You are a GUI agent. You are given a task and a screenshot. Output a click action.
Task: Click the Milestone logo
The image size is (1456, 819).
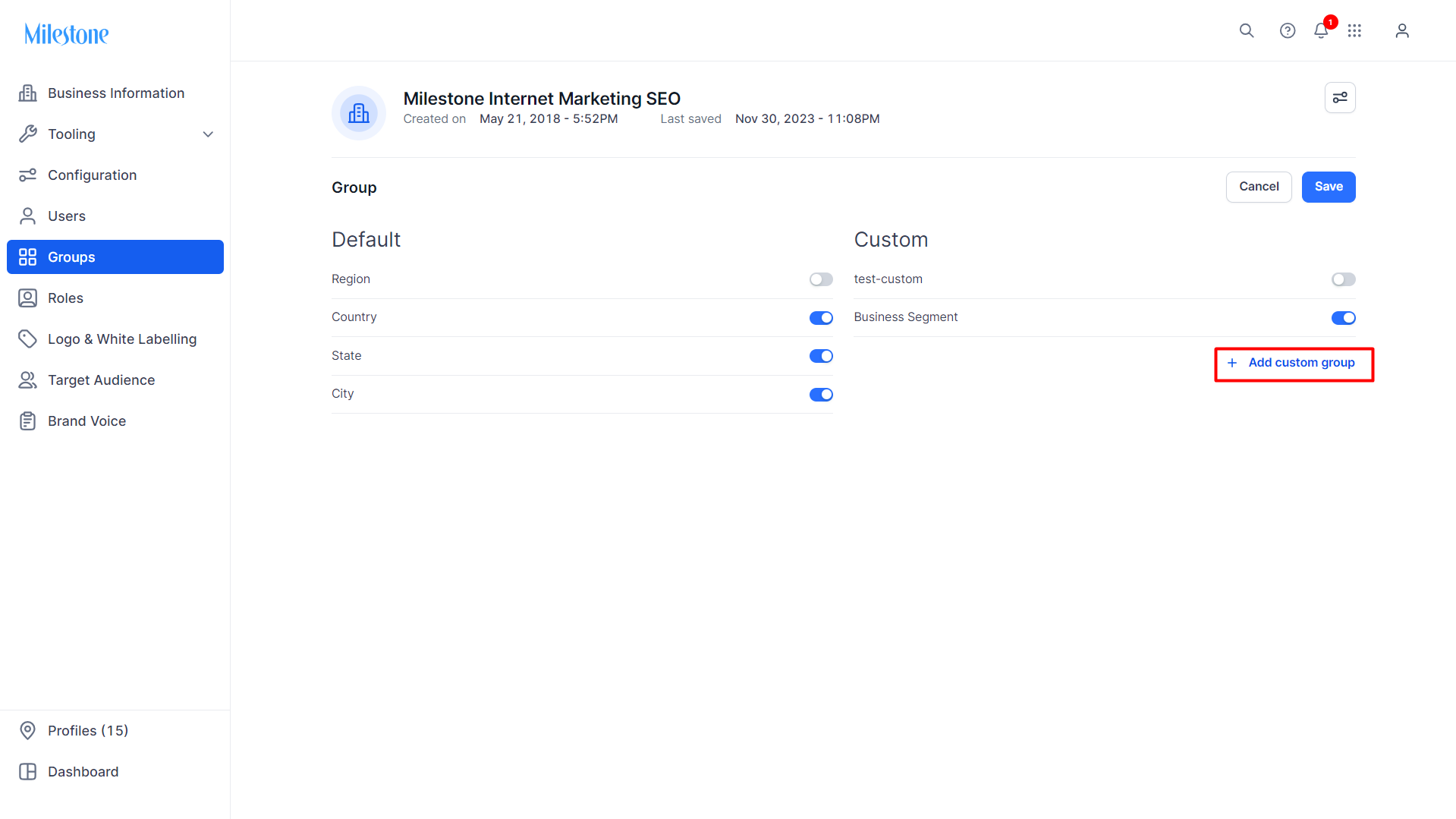(67, 34)
